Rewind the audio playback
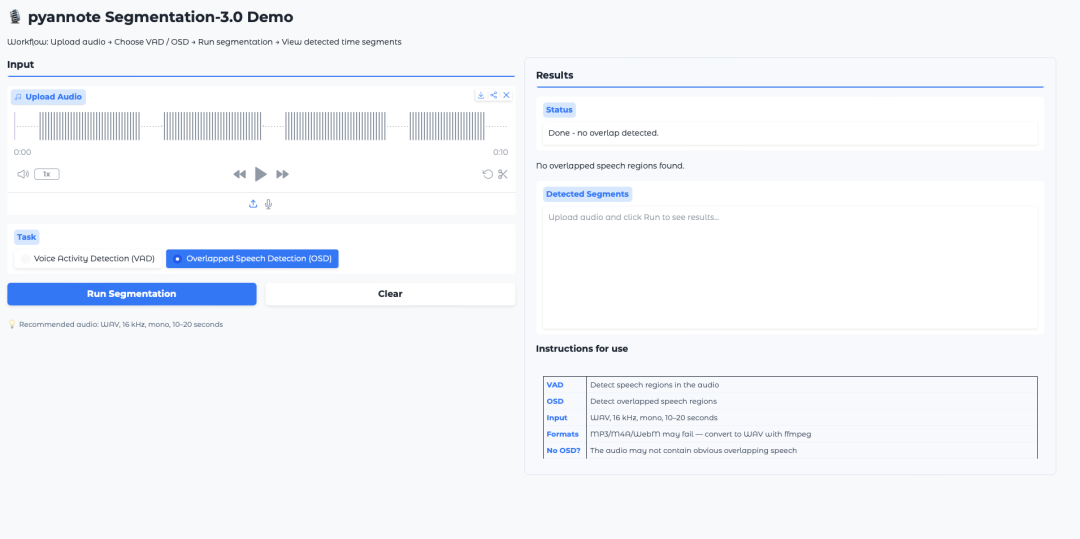The width and height of the screenshot is (1080, 539). 240,174
